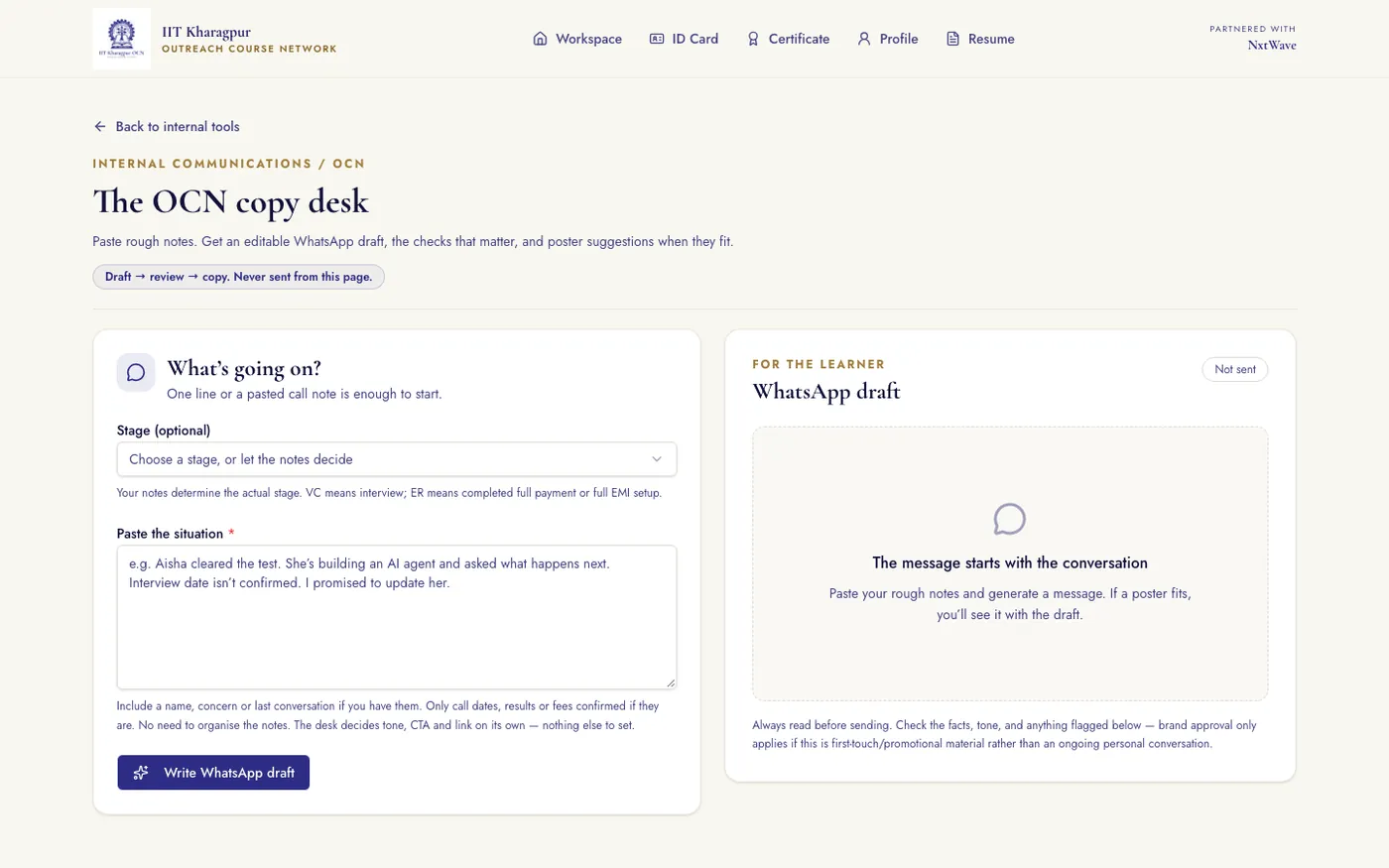Open the Choose a stage dropdown
This screenshot has height=868, width=1389.
(397, 459)
